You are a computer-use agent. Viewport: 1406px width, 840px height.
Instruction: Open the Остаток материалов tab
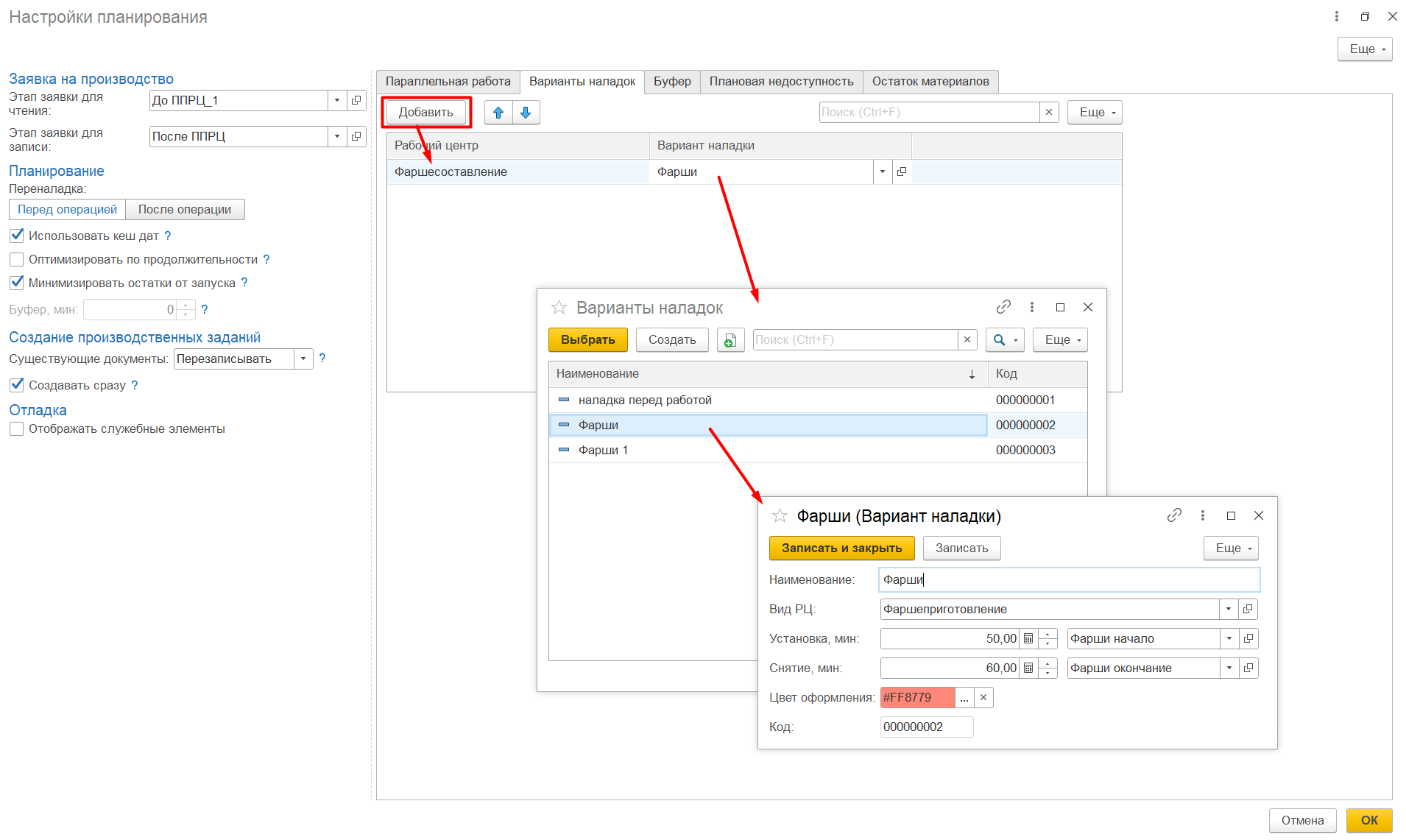coord(930,82)
